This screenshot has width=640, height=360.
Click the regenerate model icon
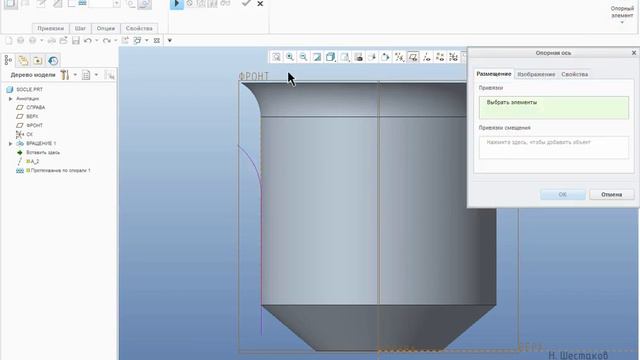coord(125,40)
